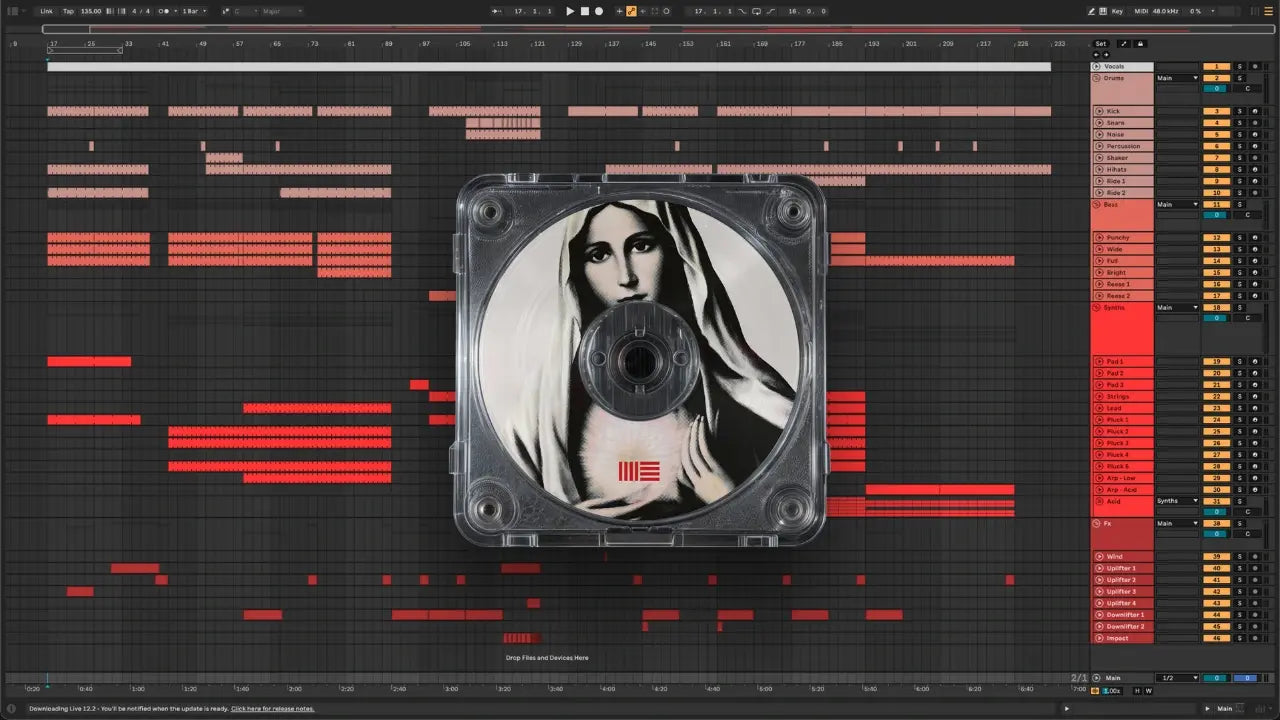Tap the Tap tempo button
The image size is (1280, 720).
pyautogui.click(x=68, y=11)
